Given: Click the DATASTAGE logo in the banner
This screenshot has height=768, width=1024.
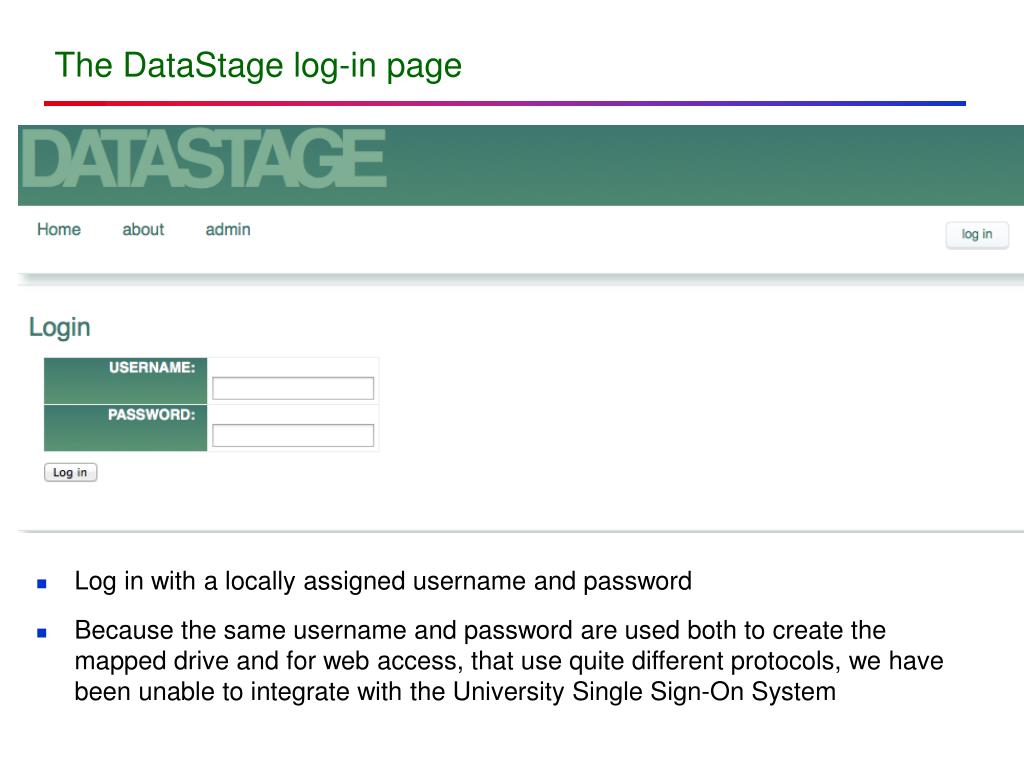Looking at the screenshot, I should [x=204, y=160].
